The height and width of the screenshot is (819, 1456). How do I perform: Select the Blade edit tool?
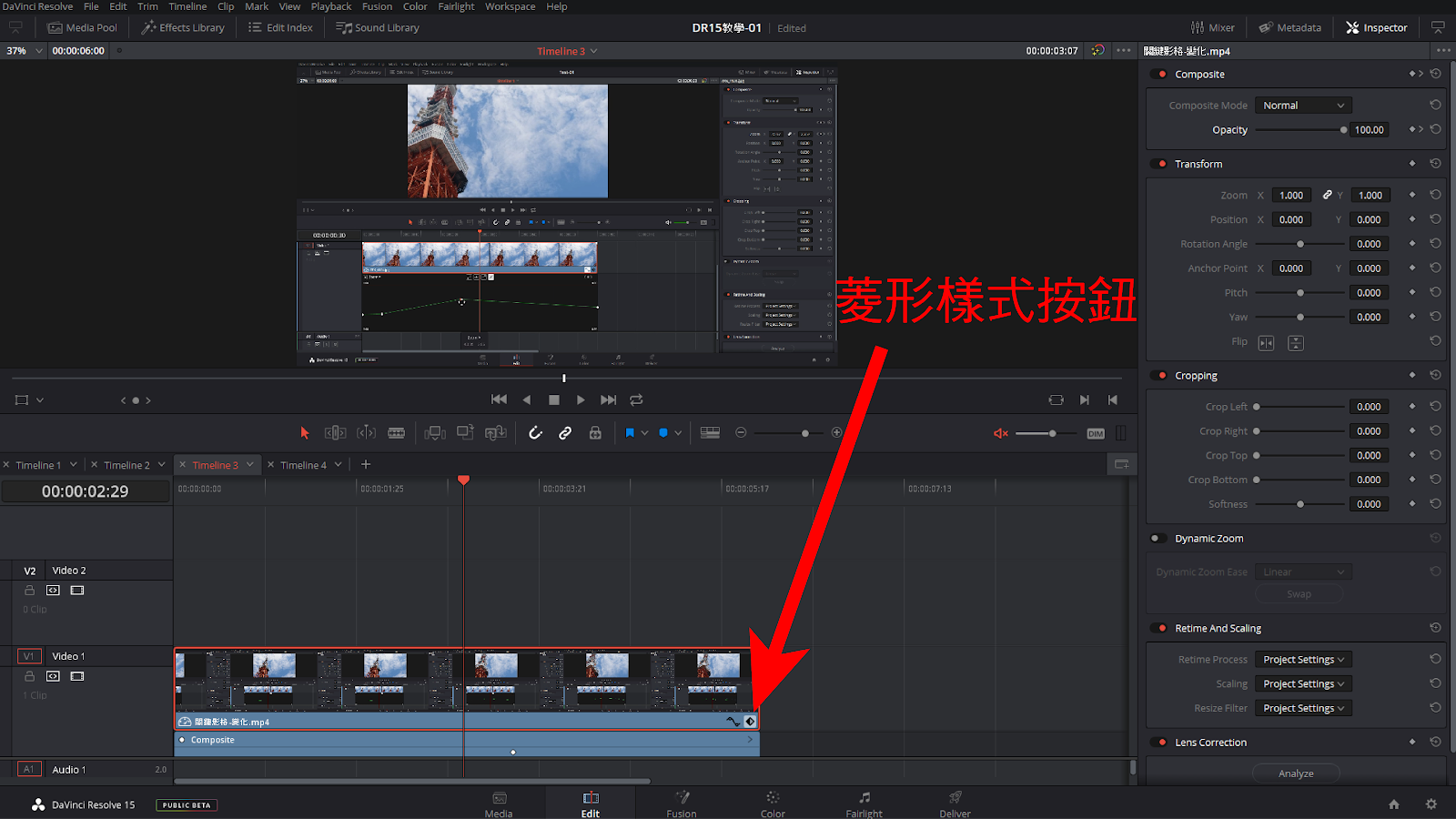point(397,433)
